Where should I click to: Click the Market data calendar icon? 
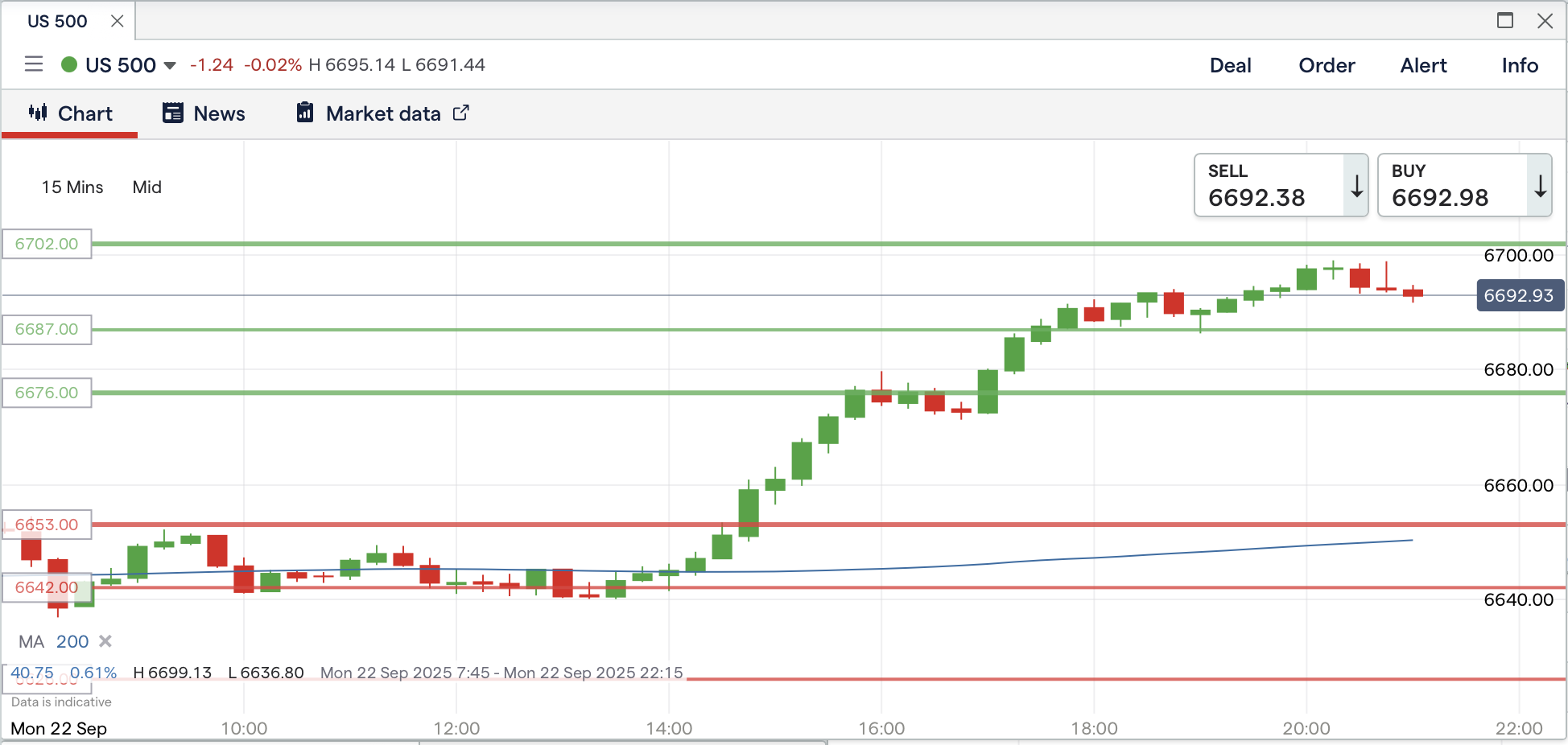click(x=305, y=113)
